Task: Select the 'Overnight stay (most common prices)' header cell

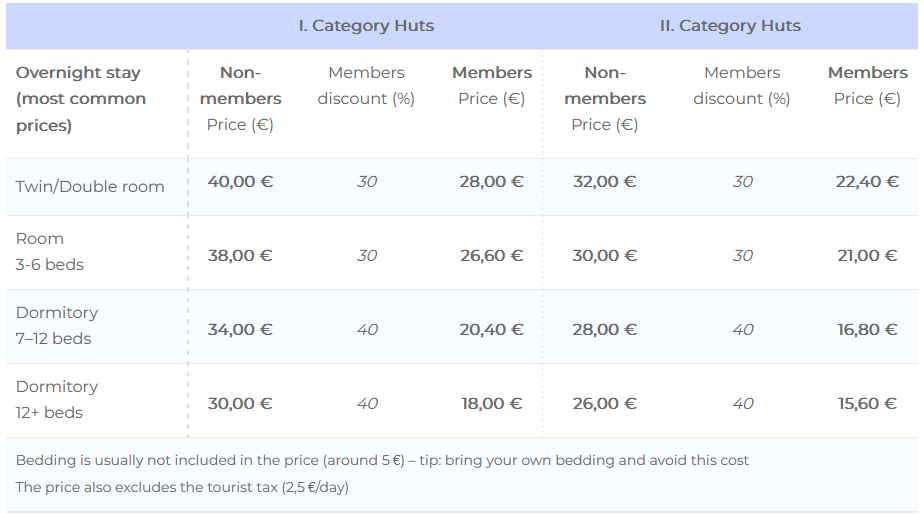Action: (x=81, y=99)
